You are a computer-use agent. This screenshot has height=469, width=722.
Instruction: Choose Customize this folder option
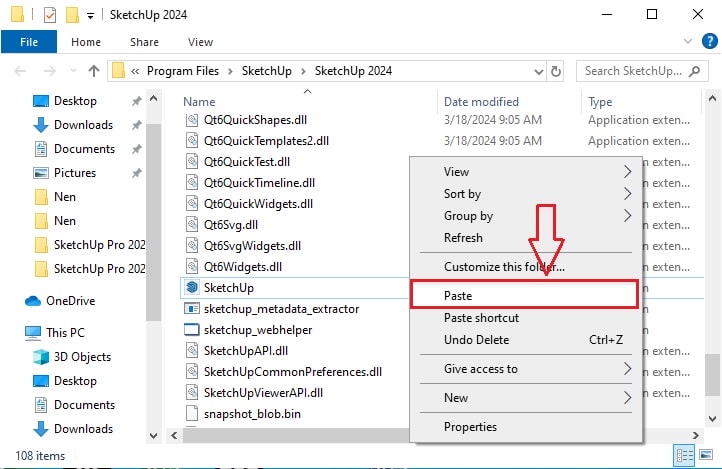[x=526, y=267]
